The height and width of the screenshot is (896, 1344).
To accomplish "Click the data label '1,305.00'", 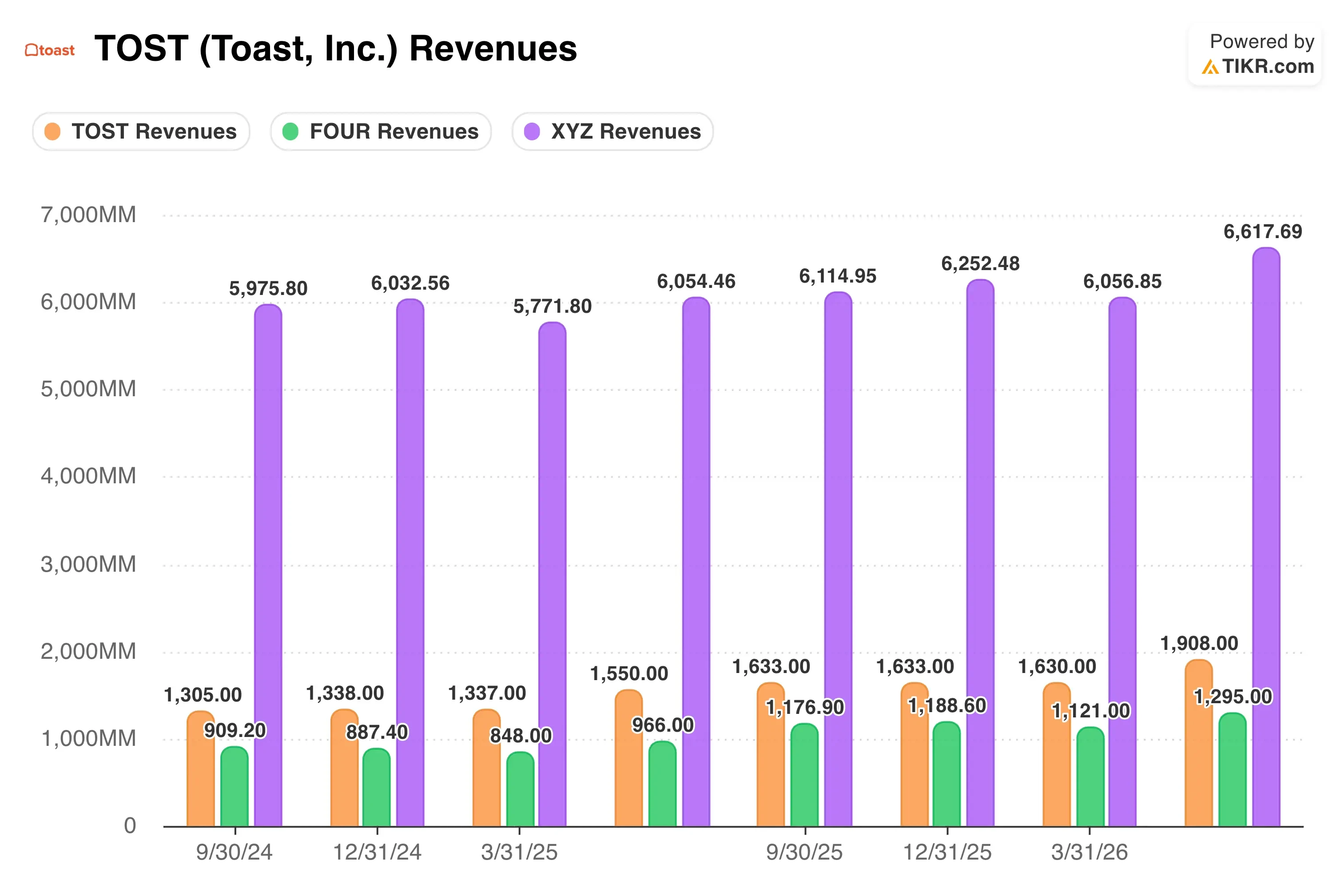I will tap(203, 695).
